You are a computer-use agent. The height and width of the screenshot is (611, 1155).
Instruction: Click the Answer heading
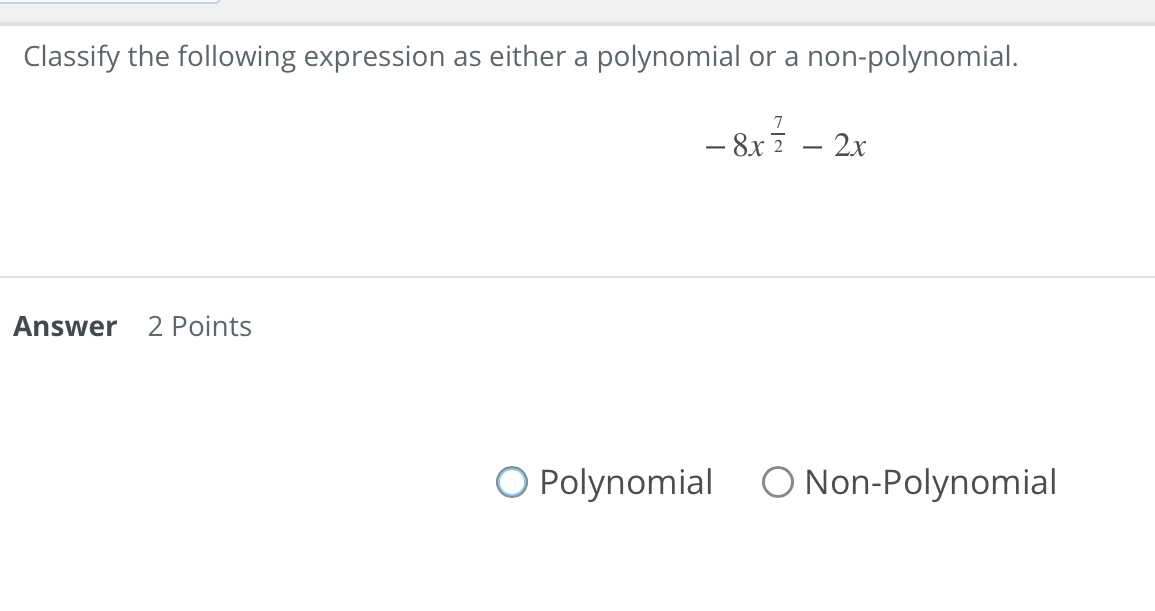[x=64, y=326]
